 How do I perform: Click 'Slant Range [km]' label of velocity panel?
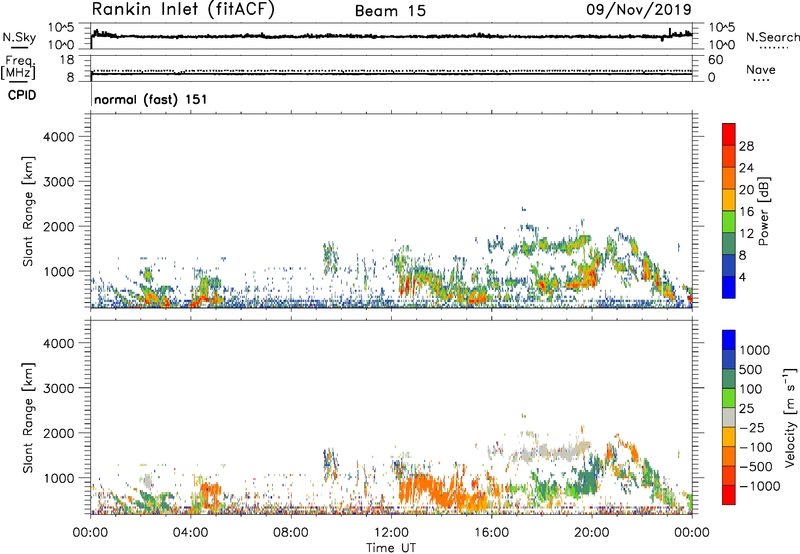28,418
